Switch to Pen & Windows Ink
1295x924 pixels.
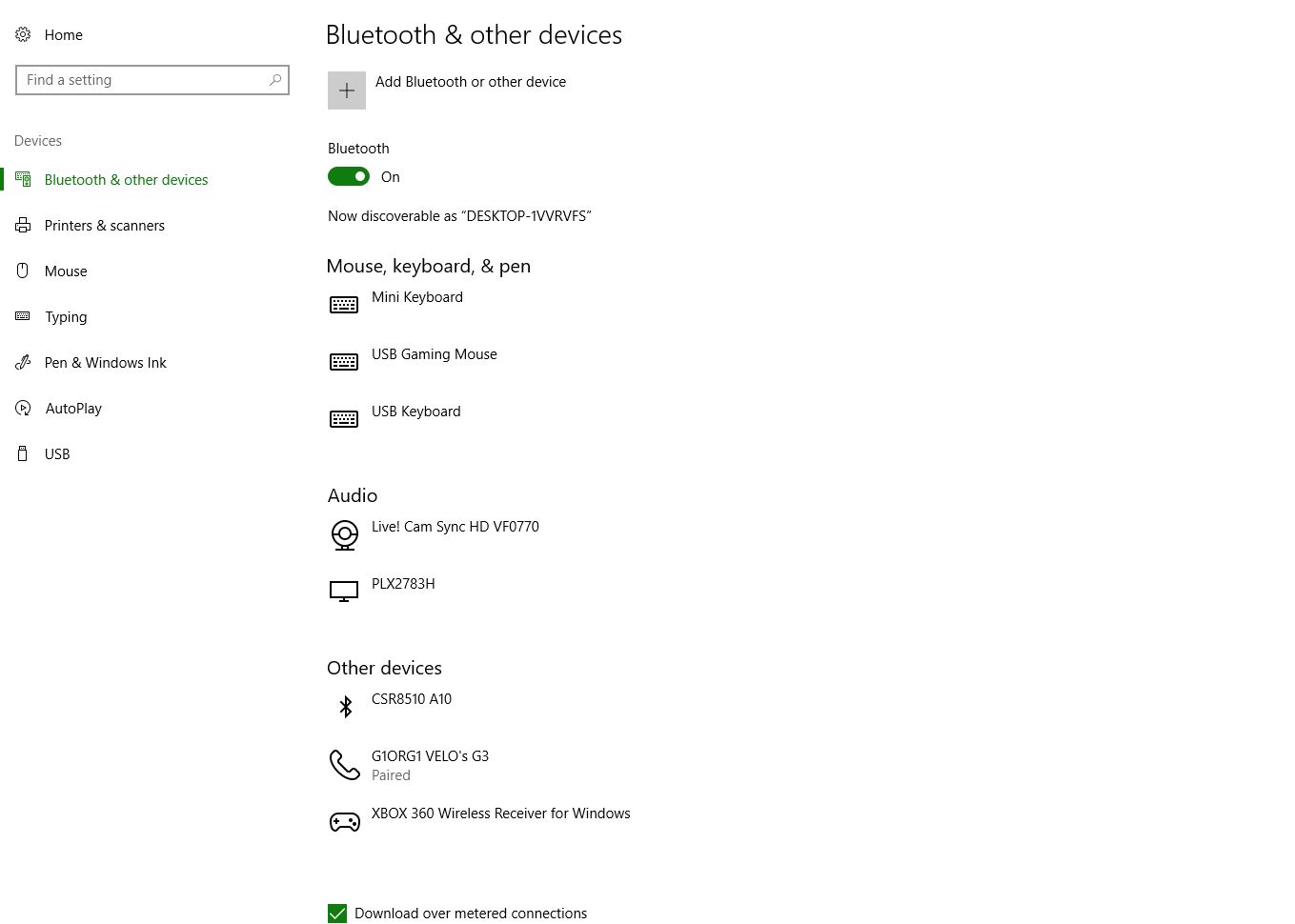(105, 363)
